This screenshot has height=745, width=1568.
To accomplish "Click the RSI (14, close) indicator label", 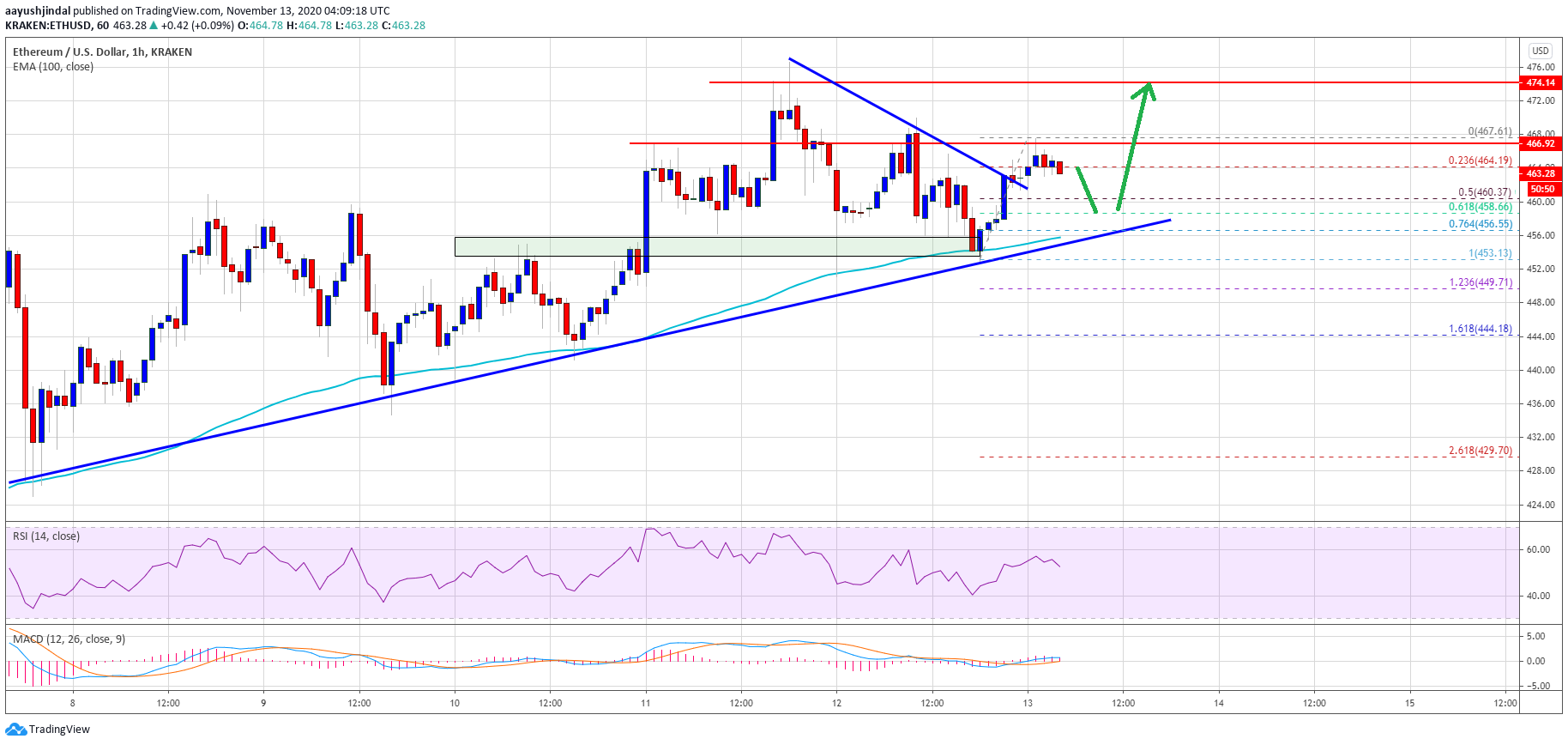I will click(x=46, y=536).
